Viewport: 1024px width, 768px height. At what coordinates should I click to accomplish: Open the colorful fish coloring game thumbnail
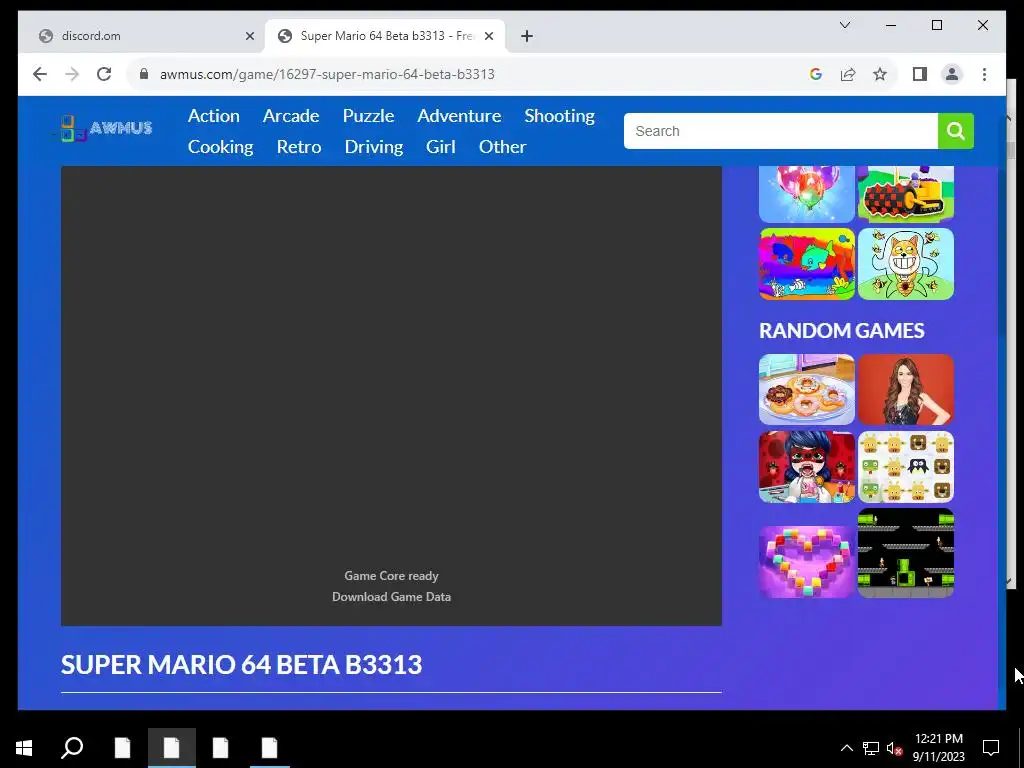pyautogui.click(x=807, y=264)
